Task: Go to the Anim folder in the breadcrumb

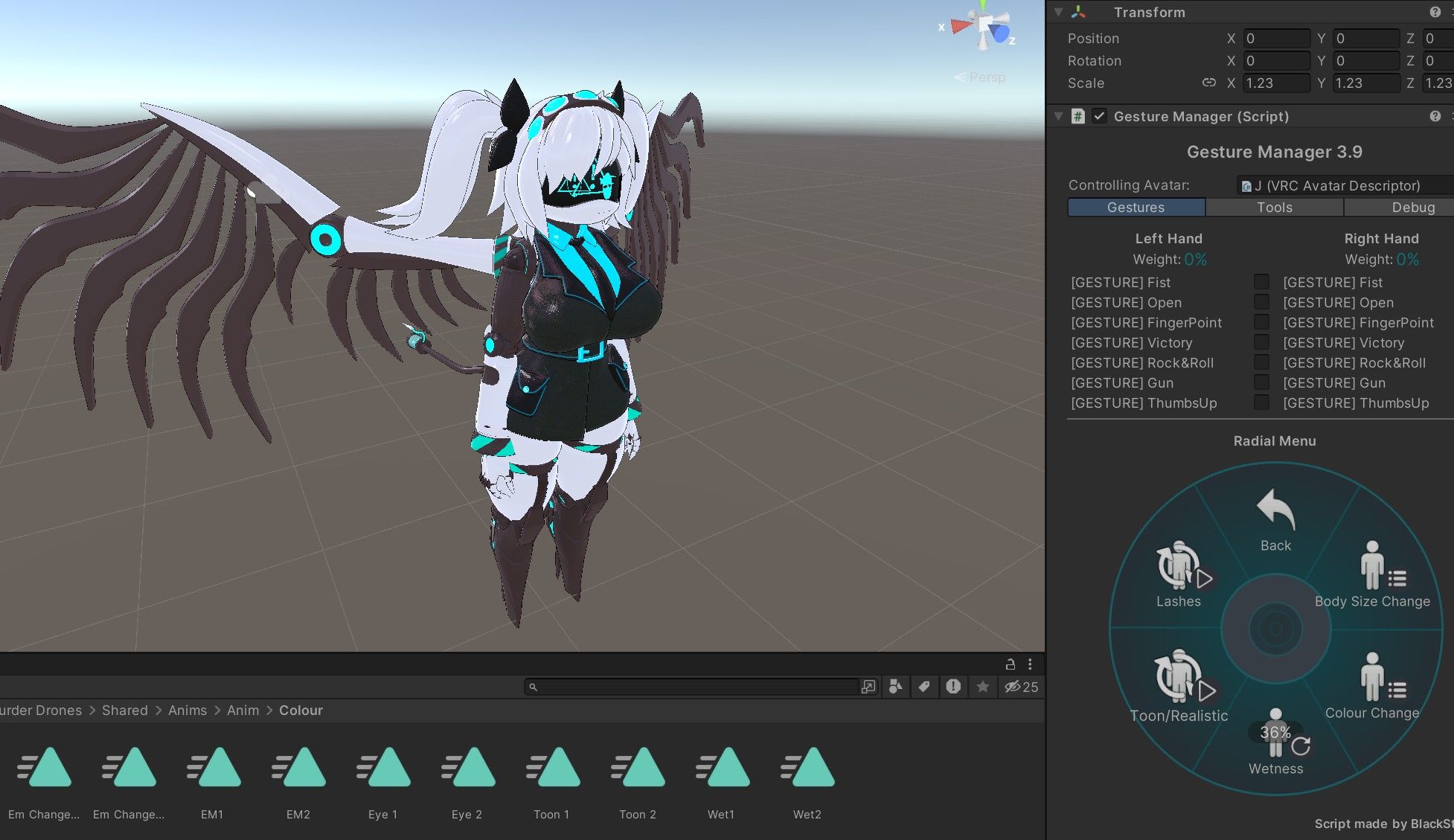Action: (x=243, y=711)
